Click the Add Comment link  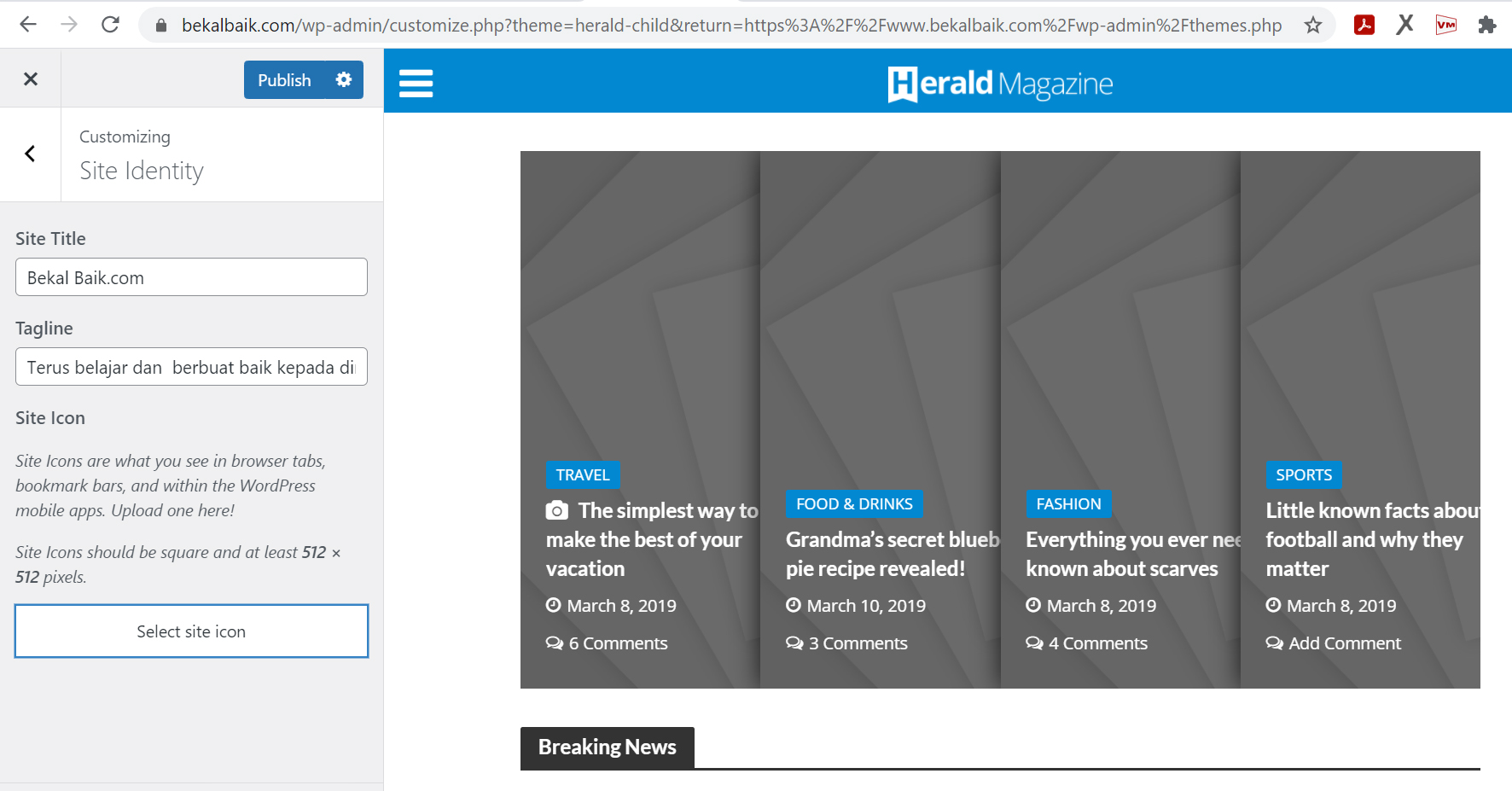click(x=1345, y=643)
